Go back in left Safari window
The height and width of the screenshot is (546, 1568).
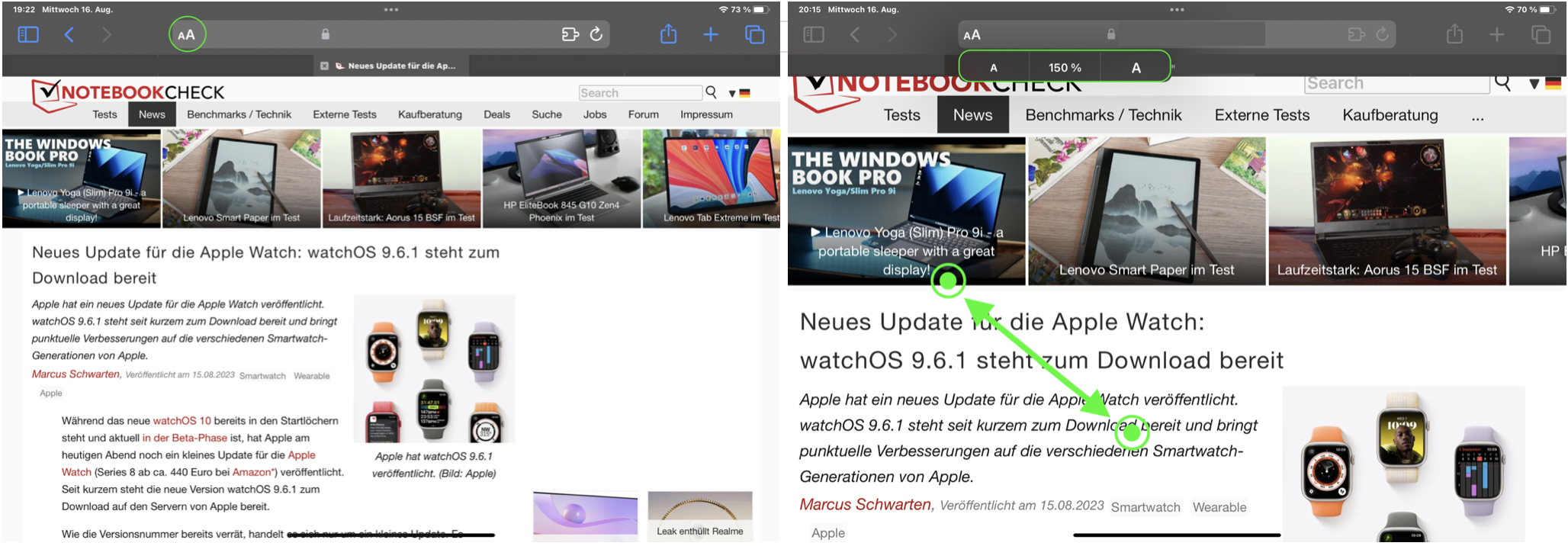pos(69,34)
